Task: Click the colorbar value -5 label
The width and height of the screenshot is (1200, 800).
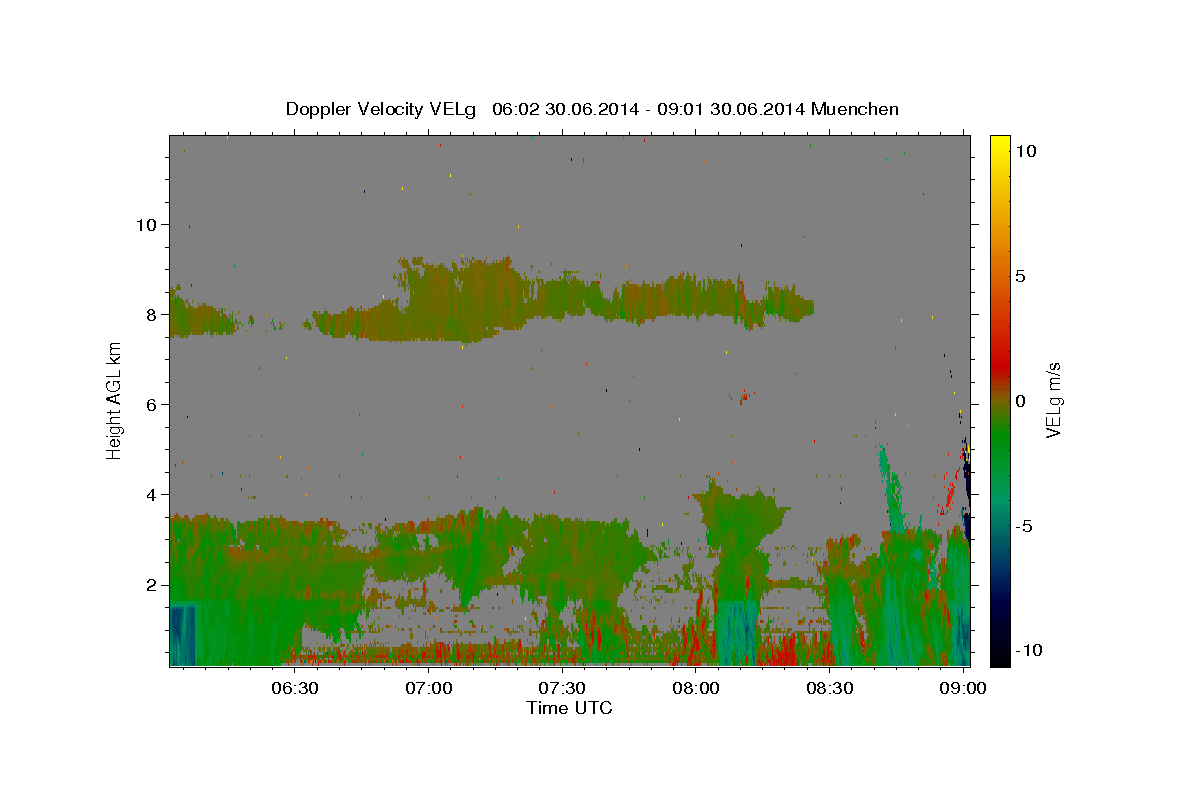Action: pyautogui.click(x=1025, y=526)
